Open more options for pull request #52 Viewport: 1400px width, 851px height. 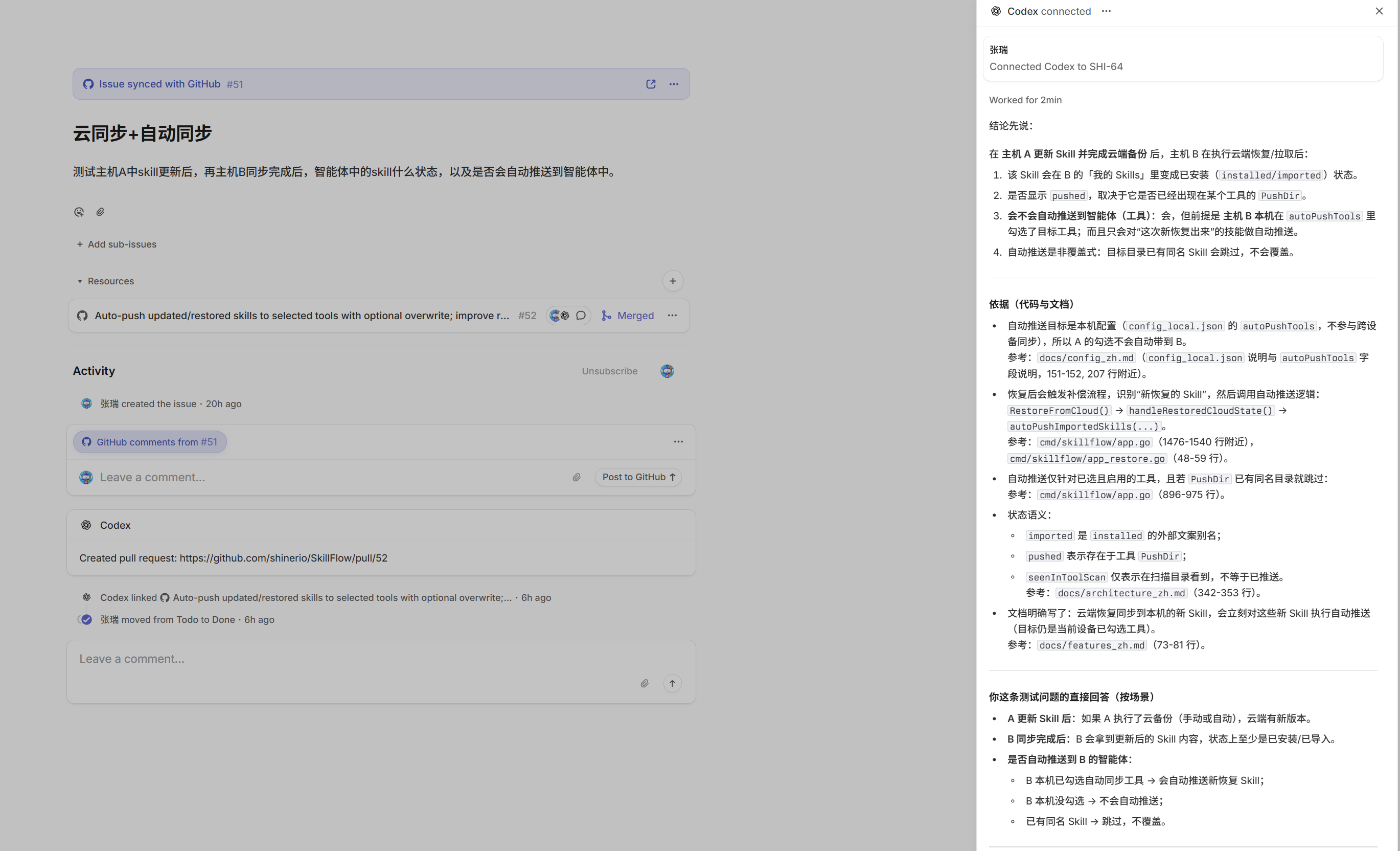(672, 316)
